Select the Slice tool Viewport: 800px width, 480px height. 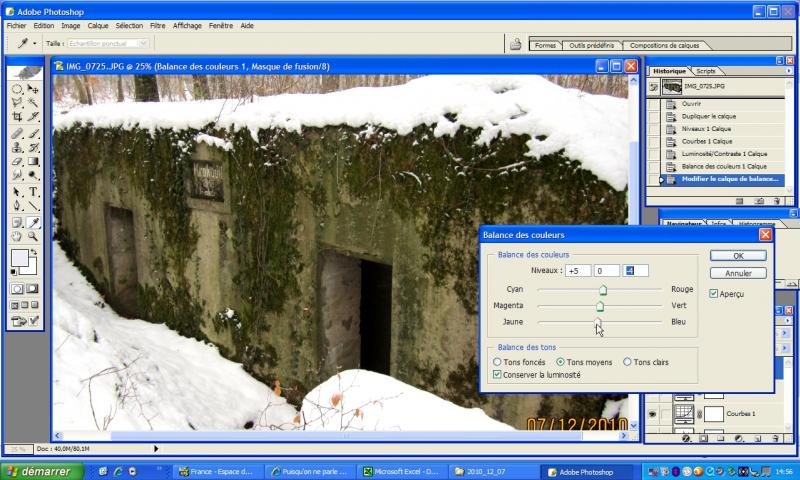pos(33,117)
